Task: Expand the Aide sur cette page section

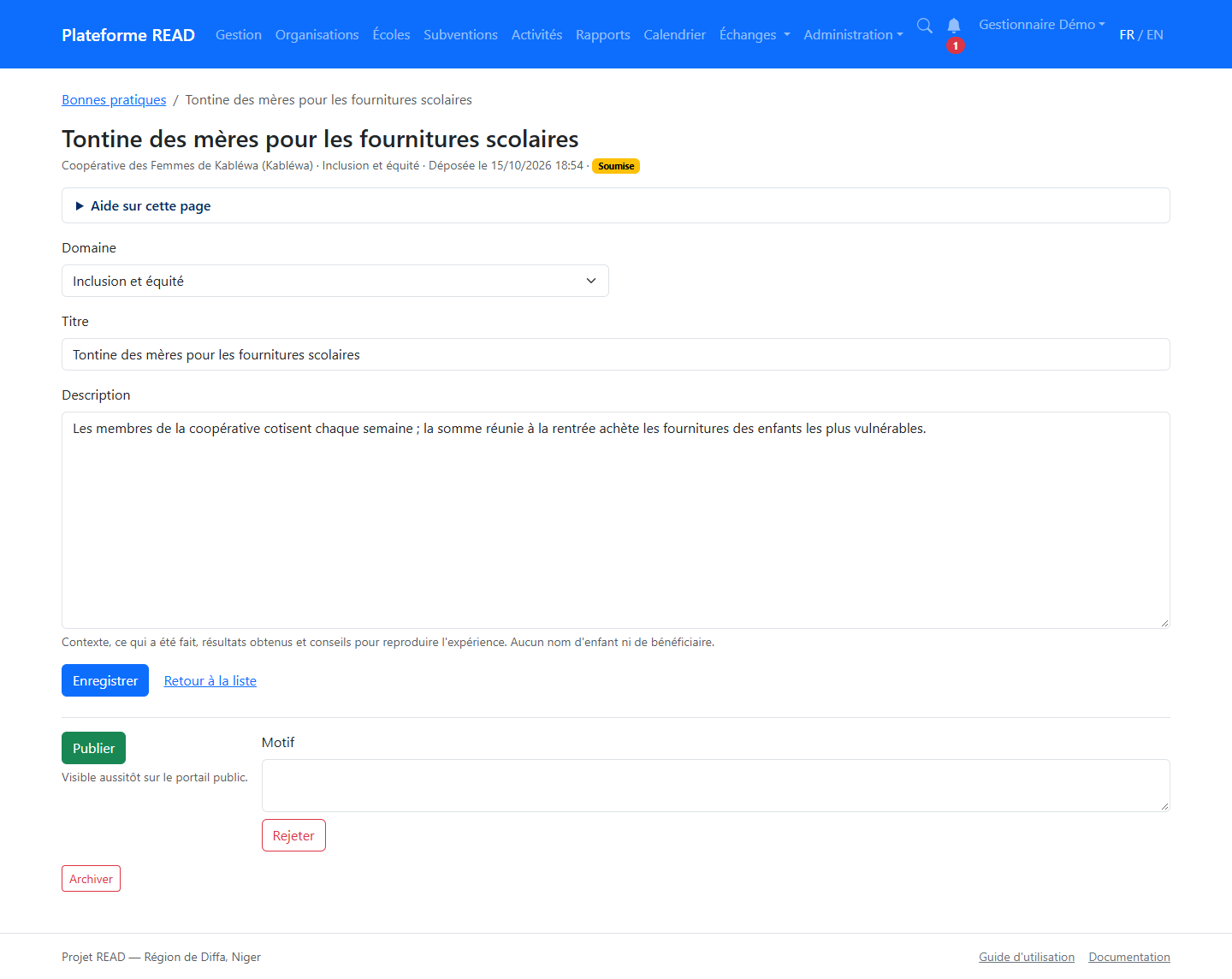Action: (616, 205)
